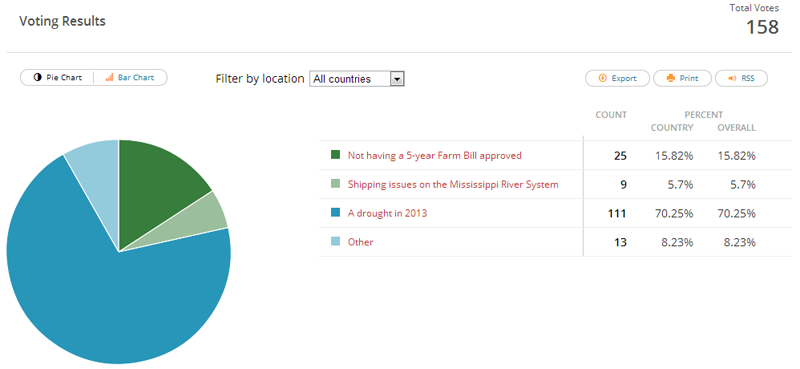
Task: Open the All countries location dropdown
Action: tap(357, 79)
